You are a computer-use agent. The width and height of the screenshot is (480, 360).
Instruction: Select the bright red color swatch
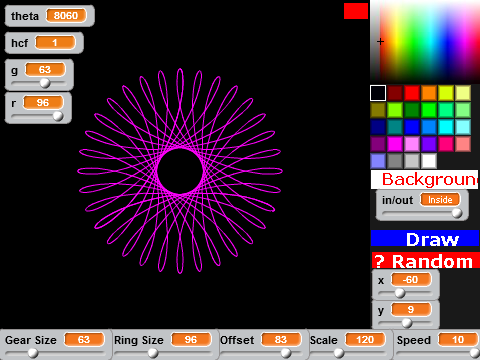pos(412,93)
